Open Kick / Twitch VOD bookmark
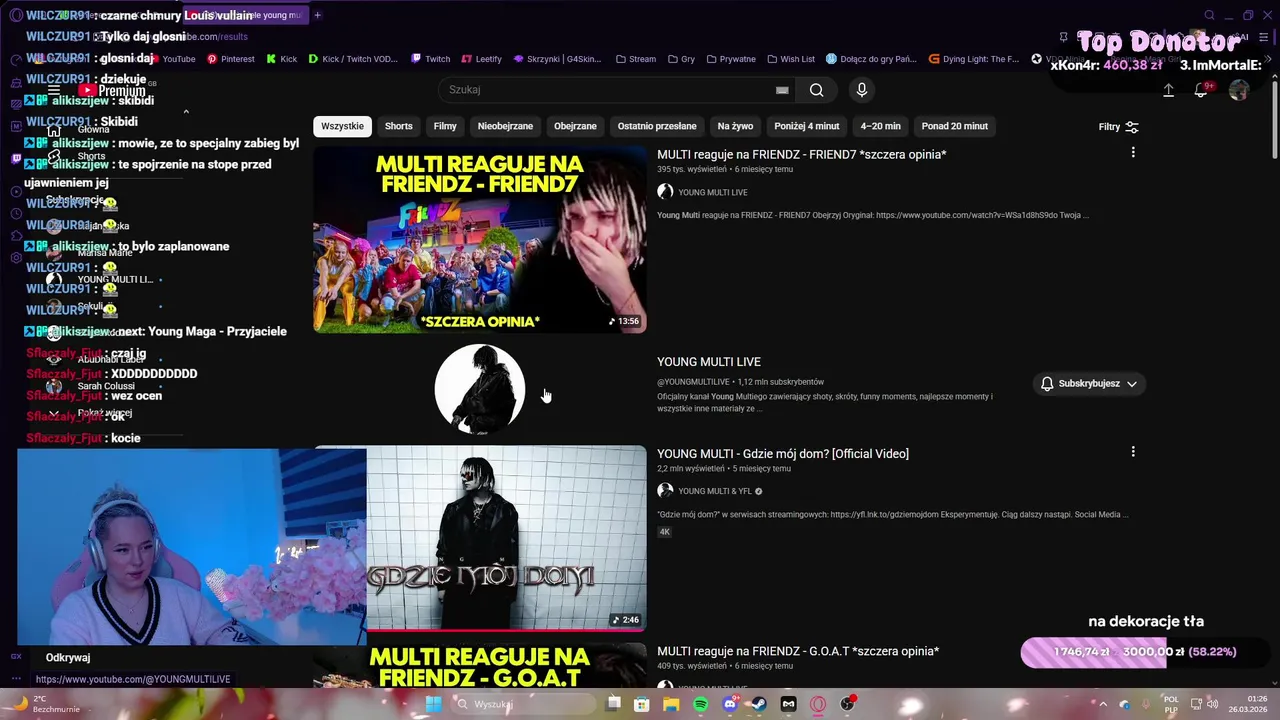 tap(353, 59)
